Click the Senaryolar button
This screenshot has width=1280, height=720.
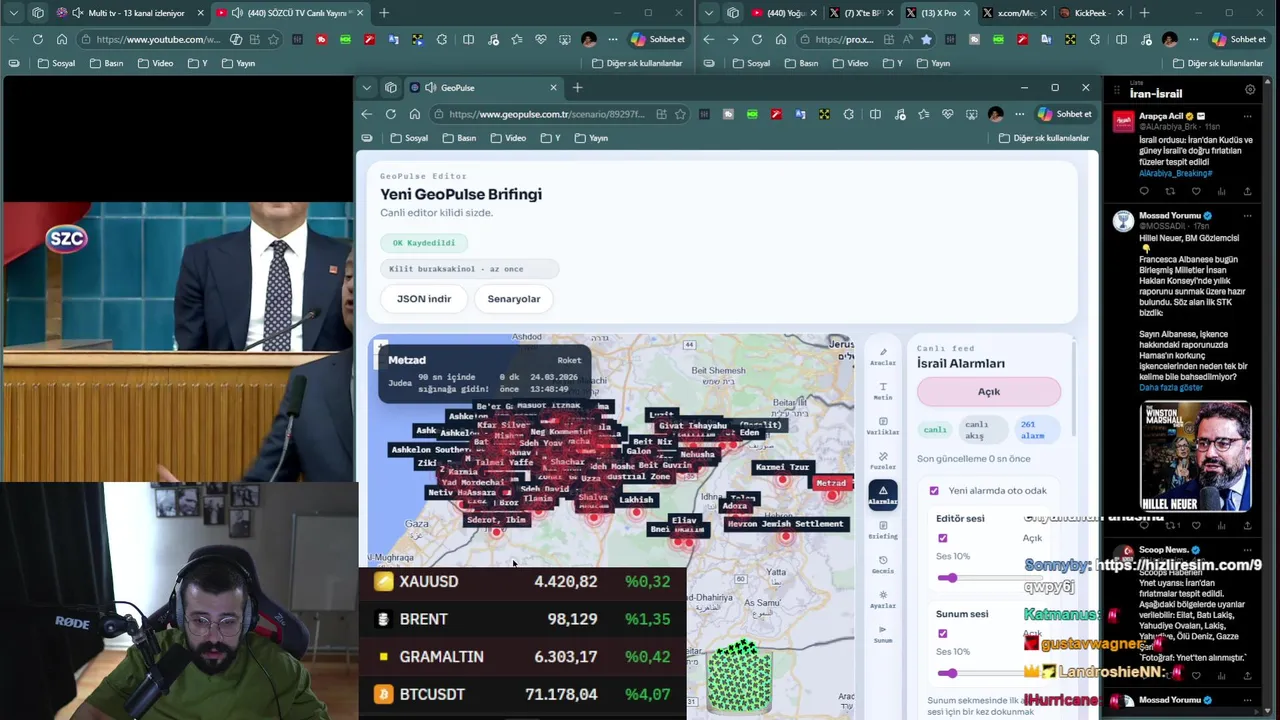pos(514,299)
